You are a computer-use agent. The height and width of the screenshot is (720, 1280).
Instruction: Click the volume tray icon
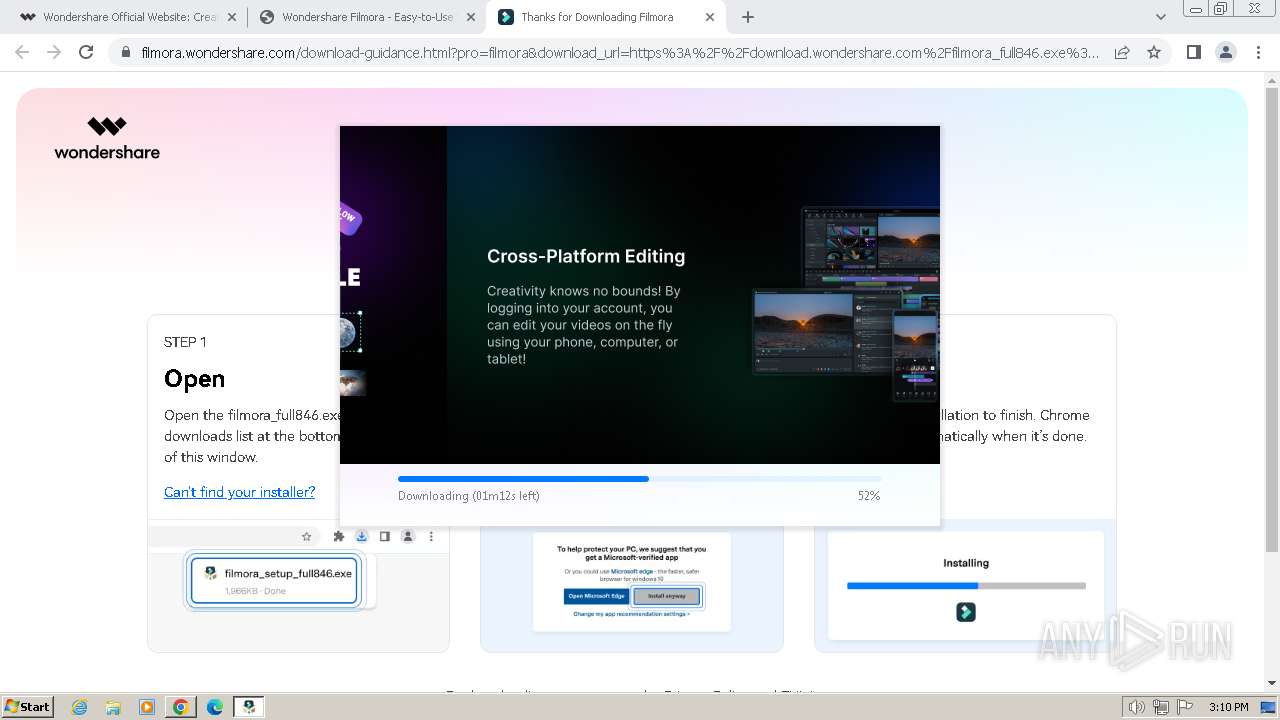point(1137,707)
